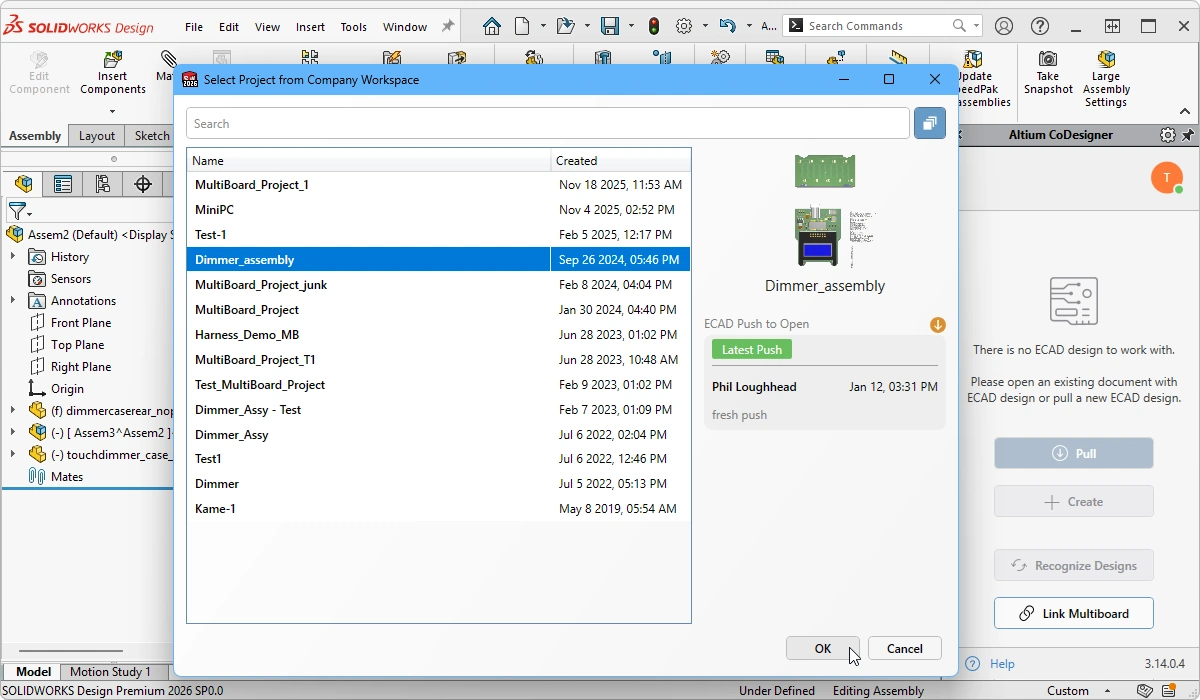This screenshot has width=1200, height=700.
Task: Select the Harness_Demo_MB project row
Action: (x=439, y=335)
